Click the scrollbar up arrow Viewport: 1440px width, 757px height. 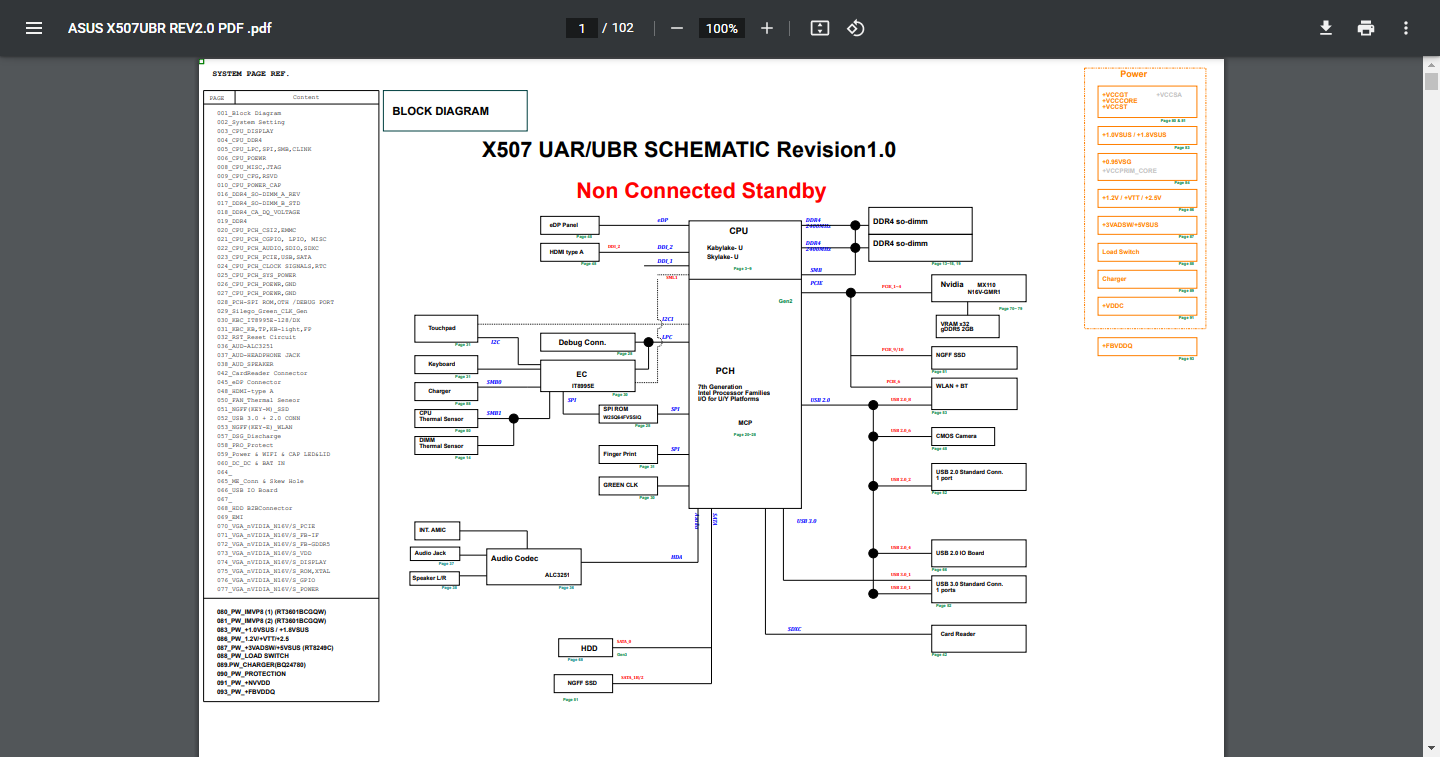click(1432, 63)
